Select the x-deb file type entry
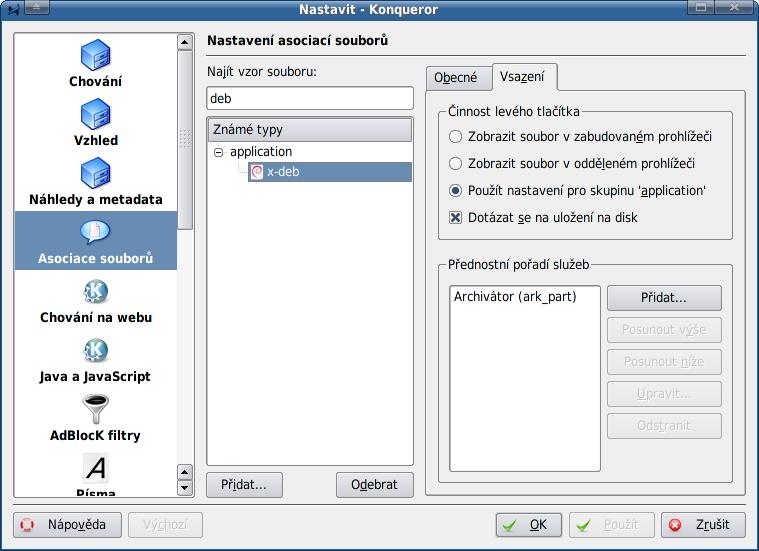The image size is (759, 551). [330, 171]
